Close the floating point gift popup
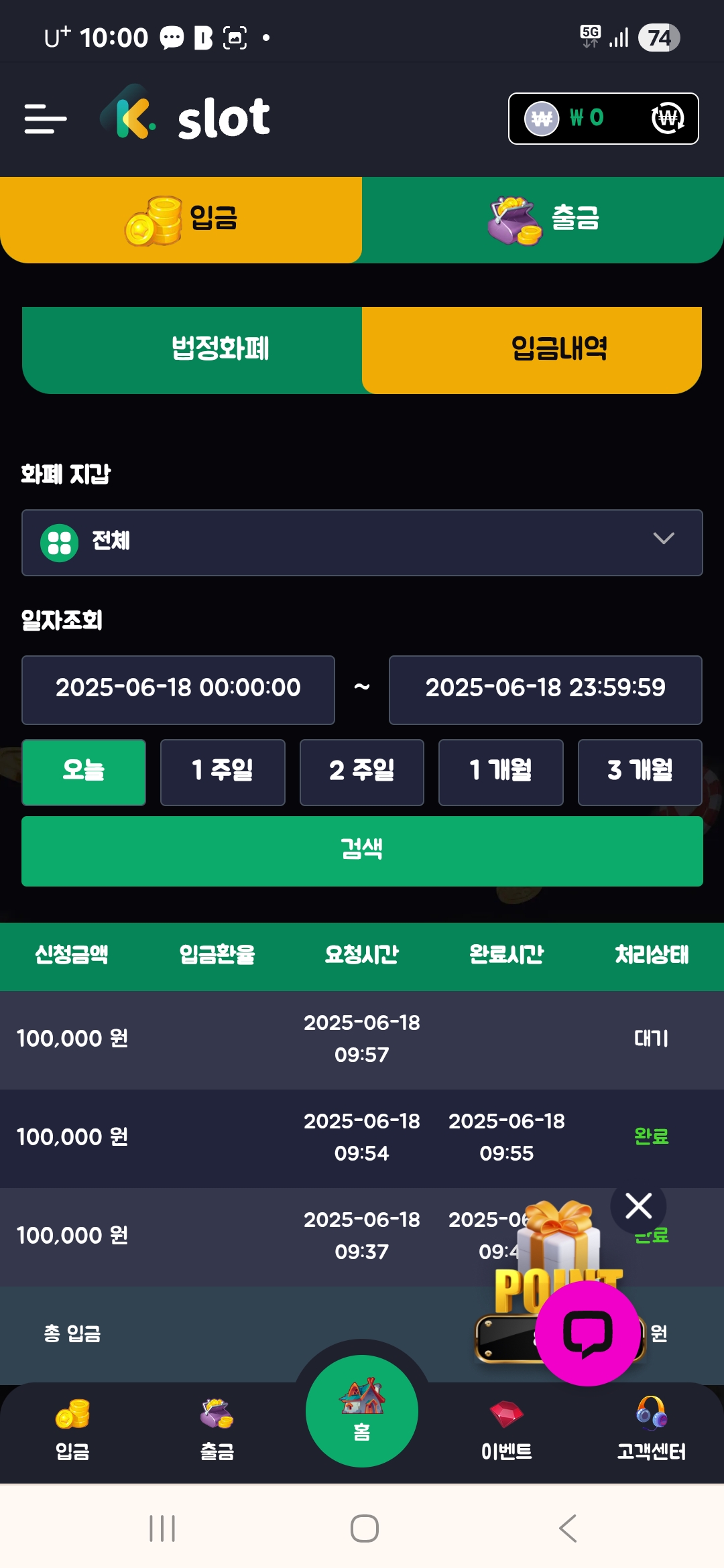Viewport: 724px width, 1568px height. click(x=638, y=1206)
